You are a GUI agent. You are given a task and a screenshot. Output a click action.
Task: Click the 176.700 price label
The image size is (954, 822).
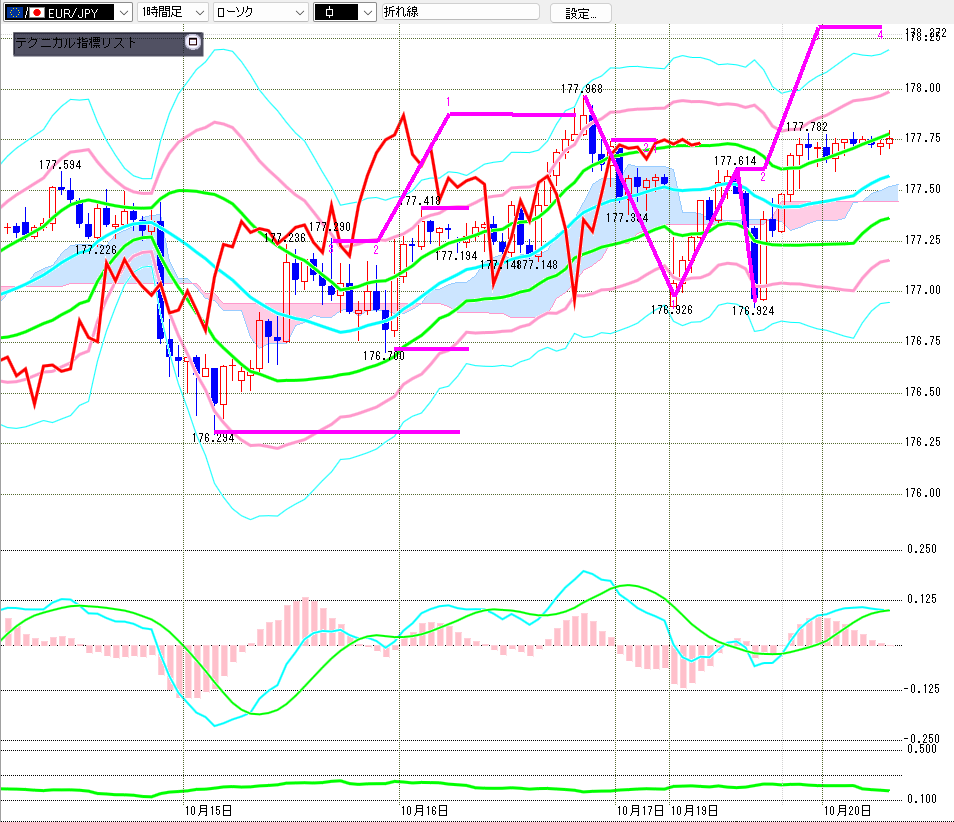384,356
